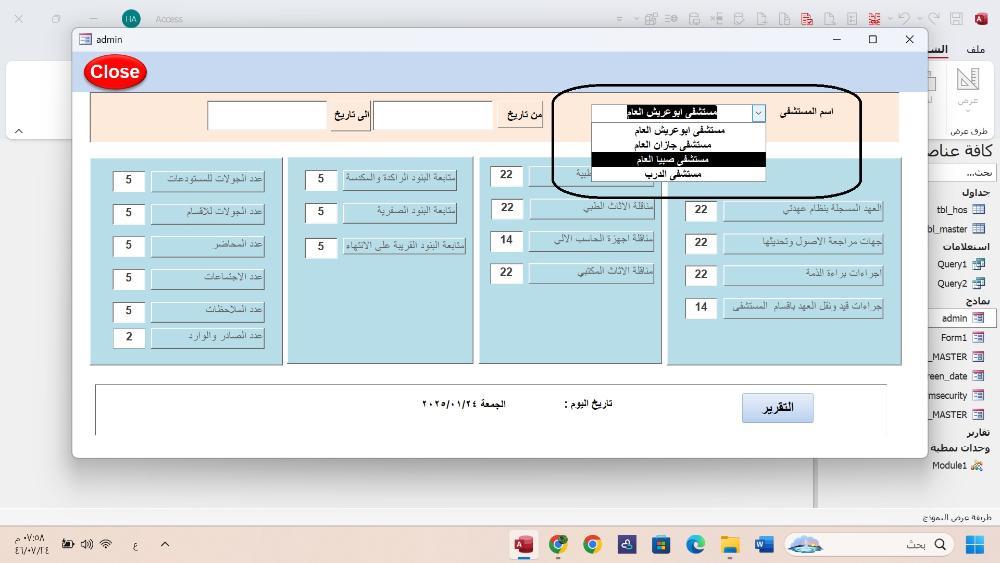Click the الى تاريخ date input box
1000x563 pixels.
click(x=267, y=115)
